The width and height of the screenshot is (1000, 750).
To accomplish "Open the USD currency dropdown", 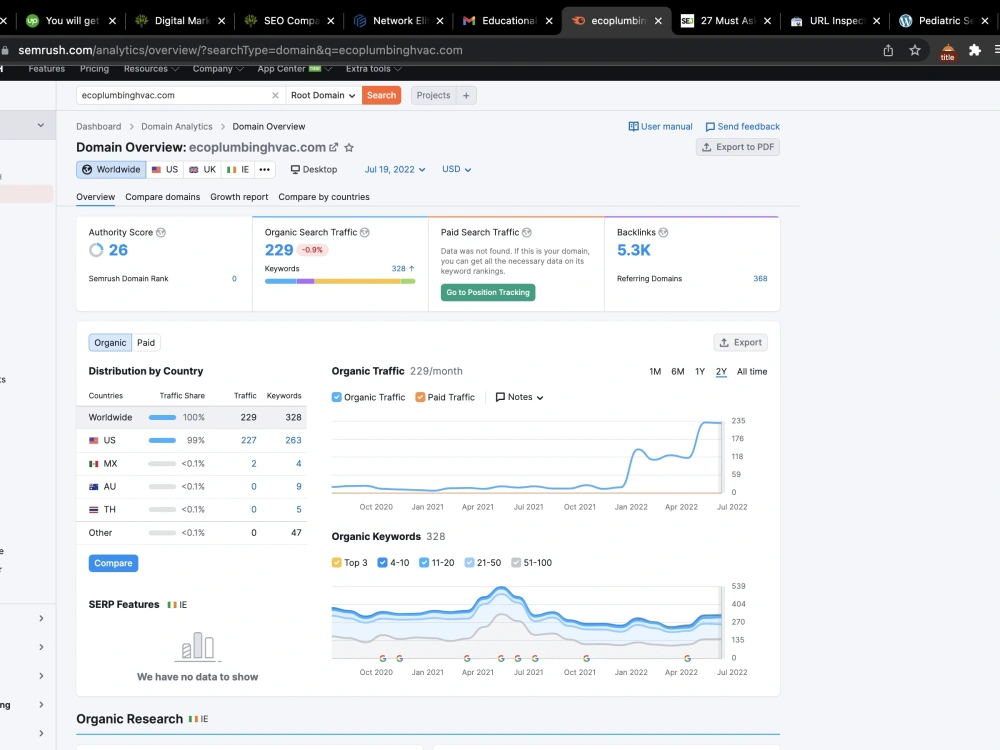I will click(x=457, y=169).
